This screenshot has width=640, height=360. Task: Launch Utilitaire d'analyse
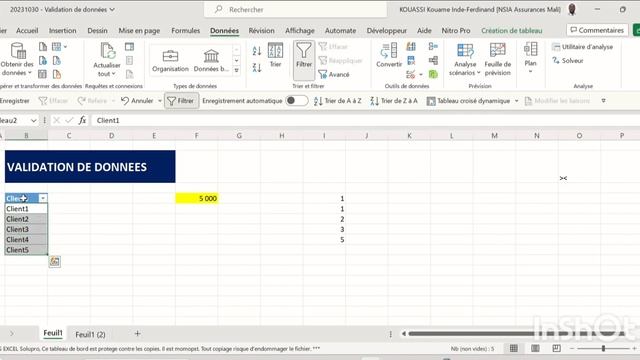coord(582,47)
